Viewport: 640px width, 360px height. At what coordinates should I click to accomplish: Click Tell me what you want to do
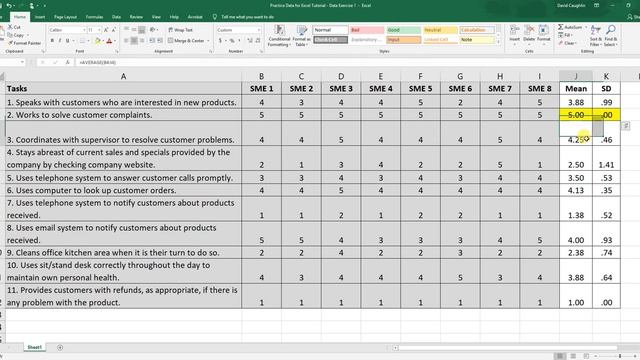click(247, 17)
